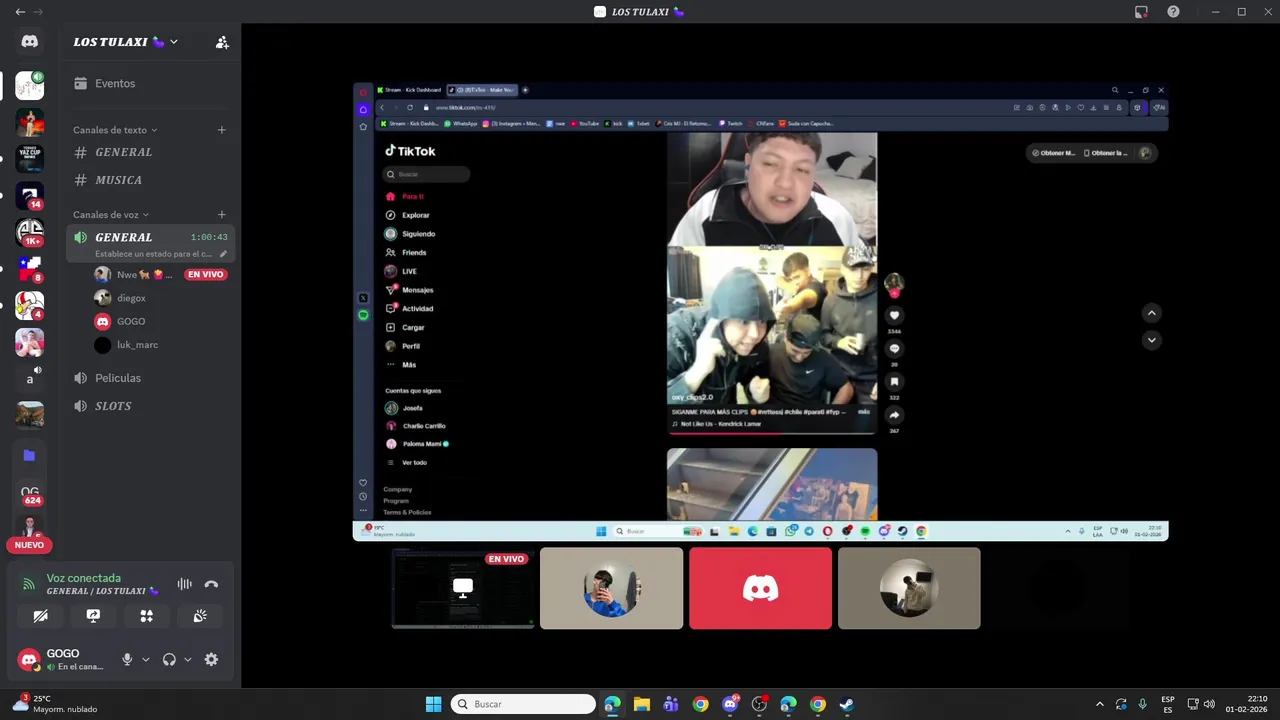This screenshot has width=1280, height=720.
Task: Click the green voice connection signal icon
Action: [29, 584]
